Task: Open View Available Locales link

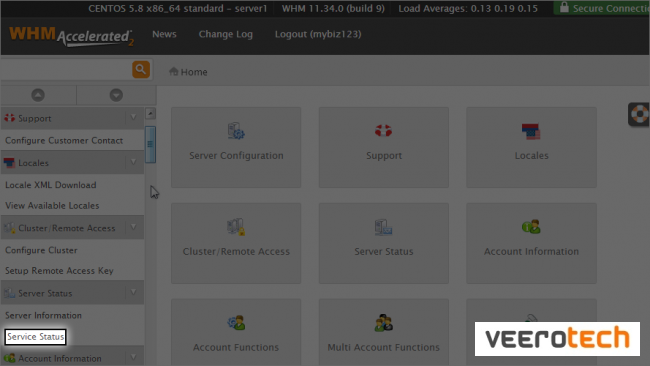Action: tap(52, 206)
